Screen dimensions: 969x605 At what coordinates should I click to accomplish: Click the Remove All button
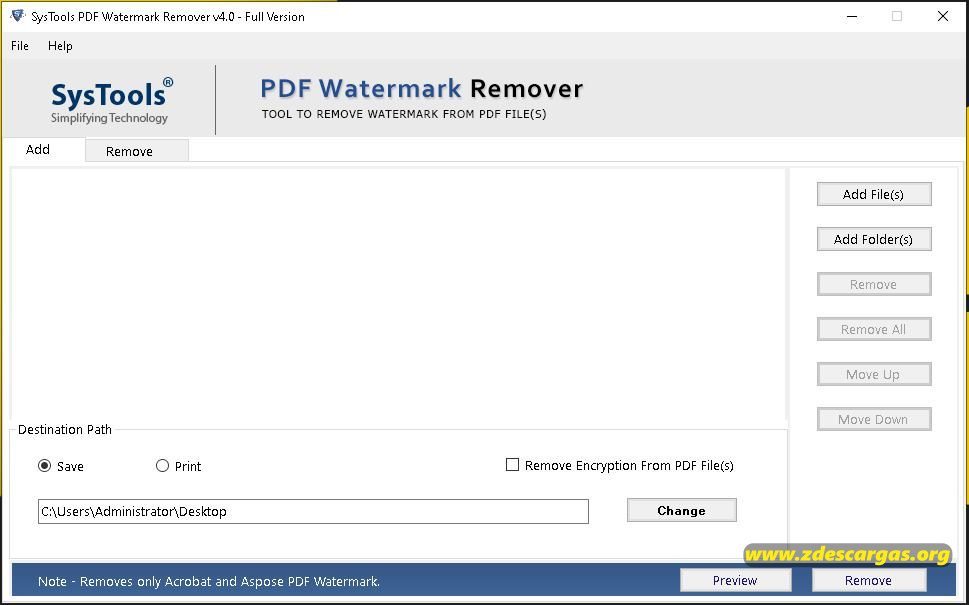pos(874,329)
